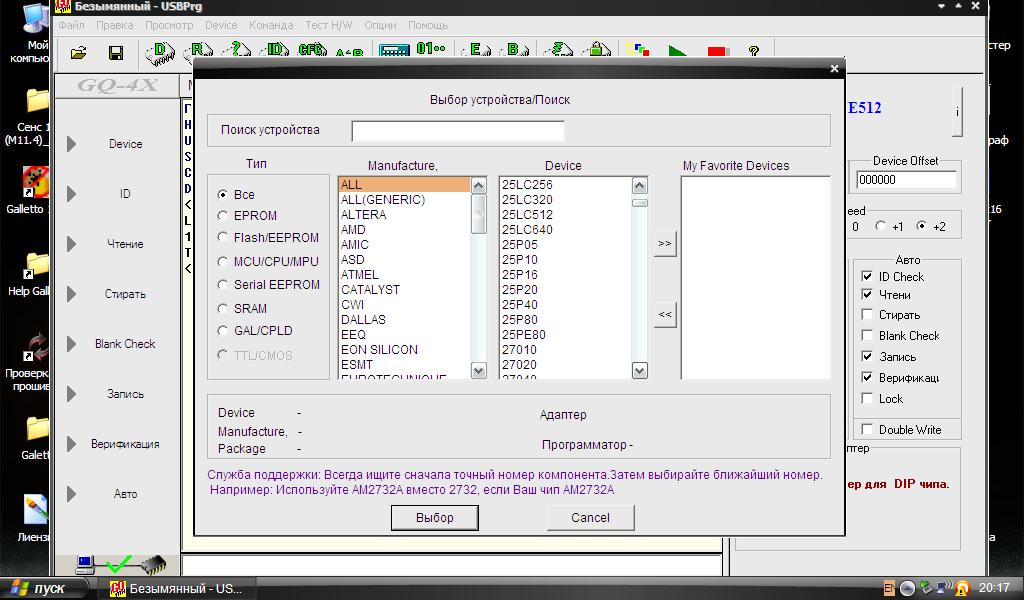This screenshot has height=600, width=1024.
Task: Select the Flash/EEPROM type radio button
Action: (223, 237)
